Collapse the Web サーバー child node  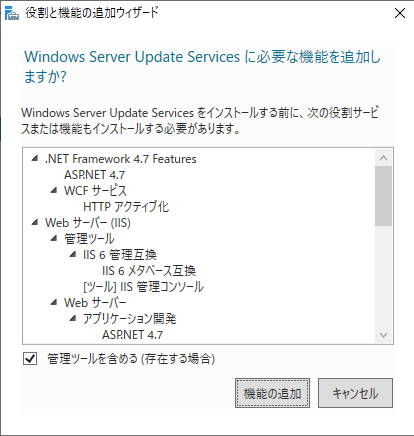[x=54, y=302]
